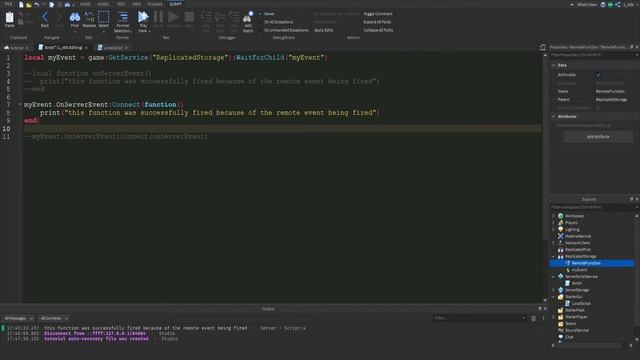Click the Explorer filter workspace field
640x360 pixels.
point(593,207)
